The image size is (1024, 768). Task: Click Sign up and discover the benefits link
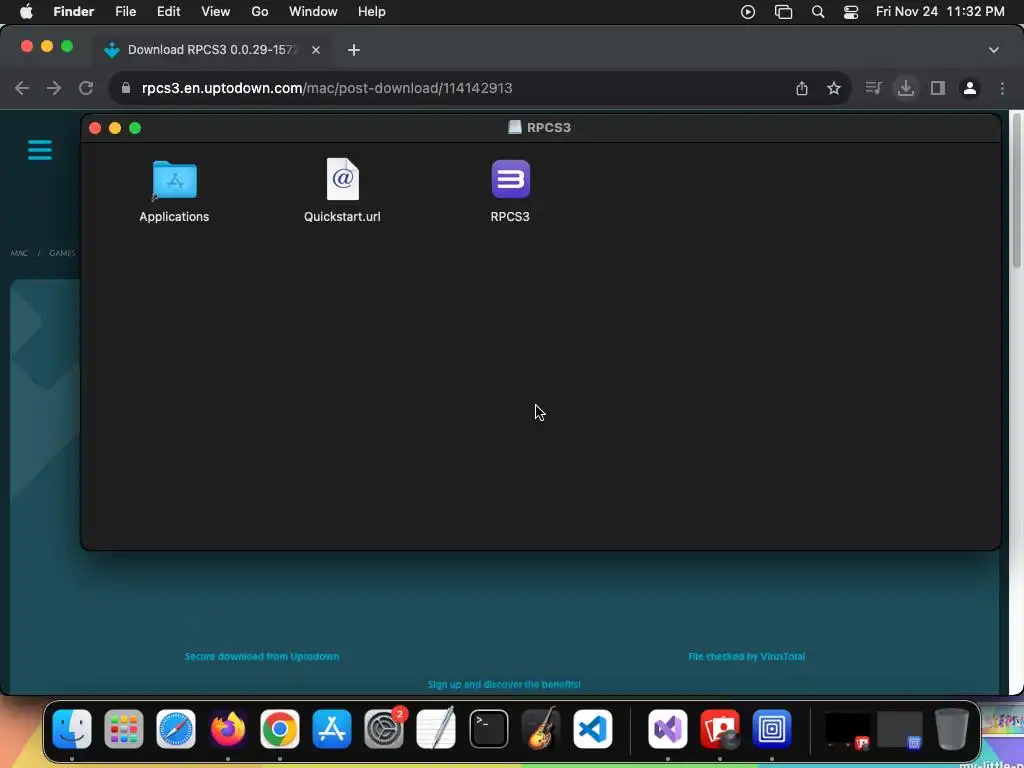504,684
